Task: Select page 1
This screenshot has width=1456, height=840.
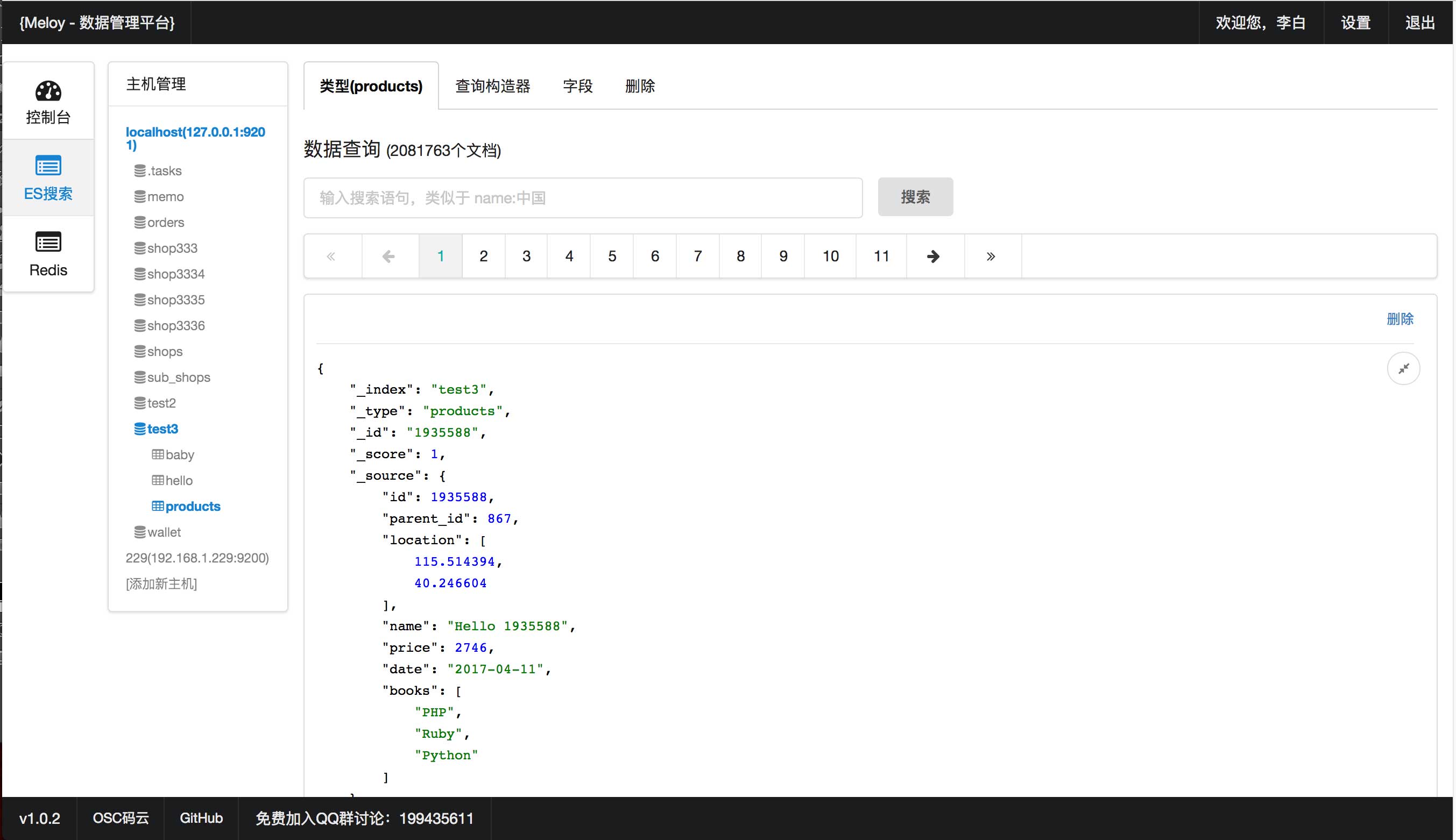Action: 440,256
